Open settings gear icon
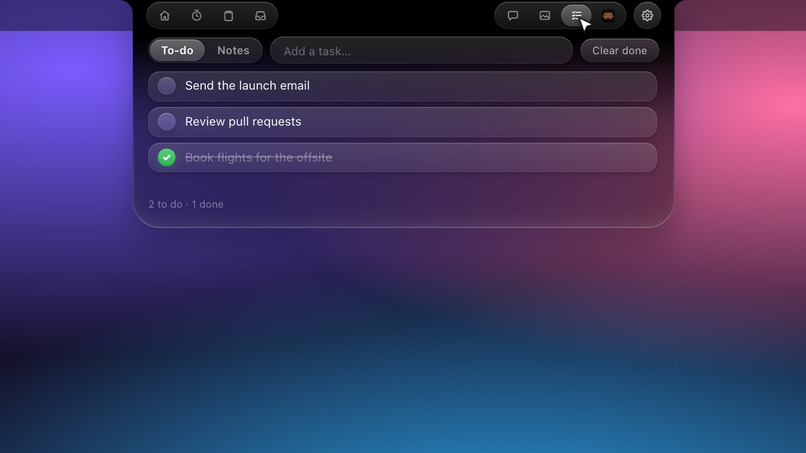The image size is (806, 453). (x=647, y=15)
